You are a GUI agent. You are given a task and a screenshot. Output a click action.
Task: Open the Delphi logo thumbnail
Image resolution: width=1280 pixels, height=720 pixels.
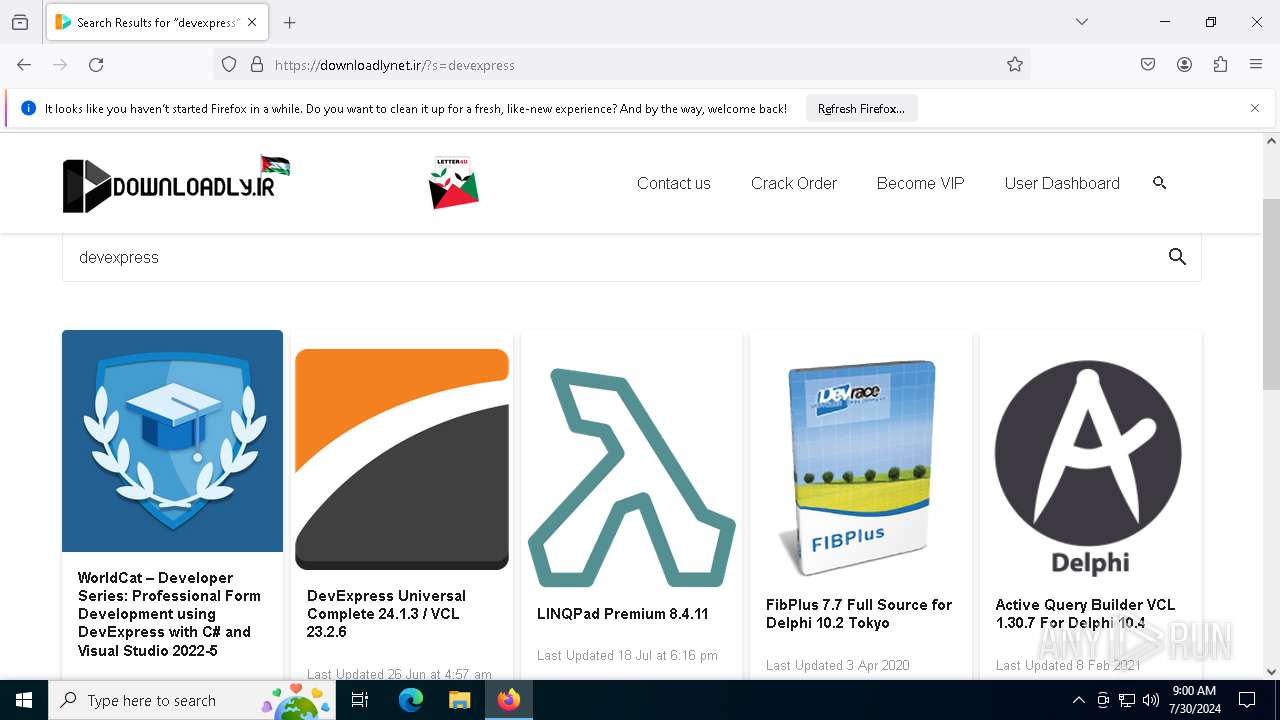coord(1088,468)
